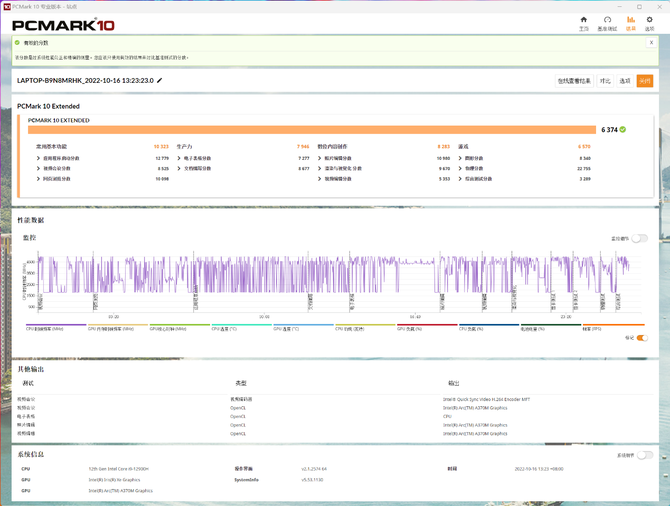670x506 pixels.
Task: Click the app icon in the title bar
Action: (7, 7)
